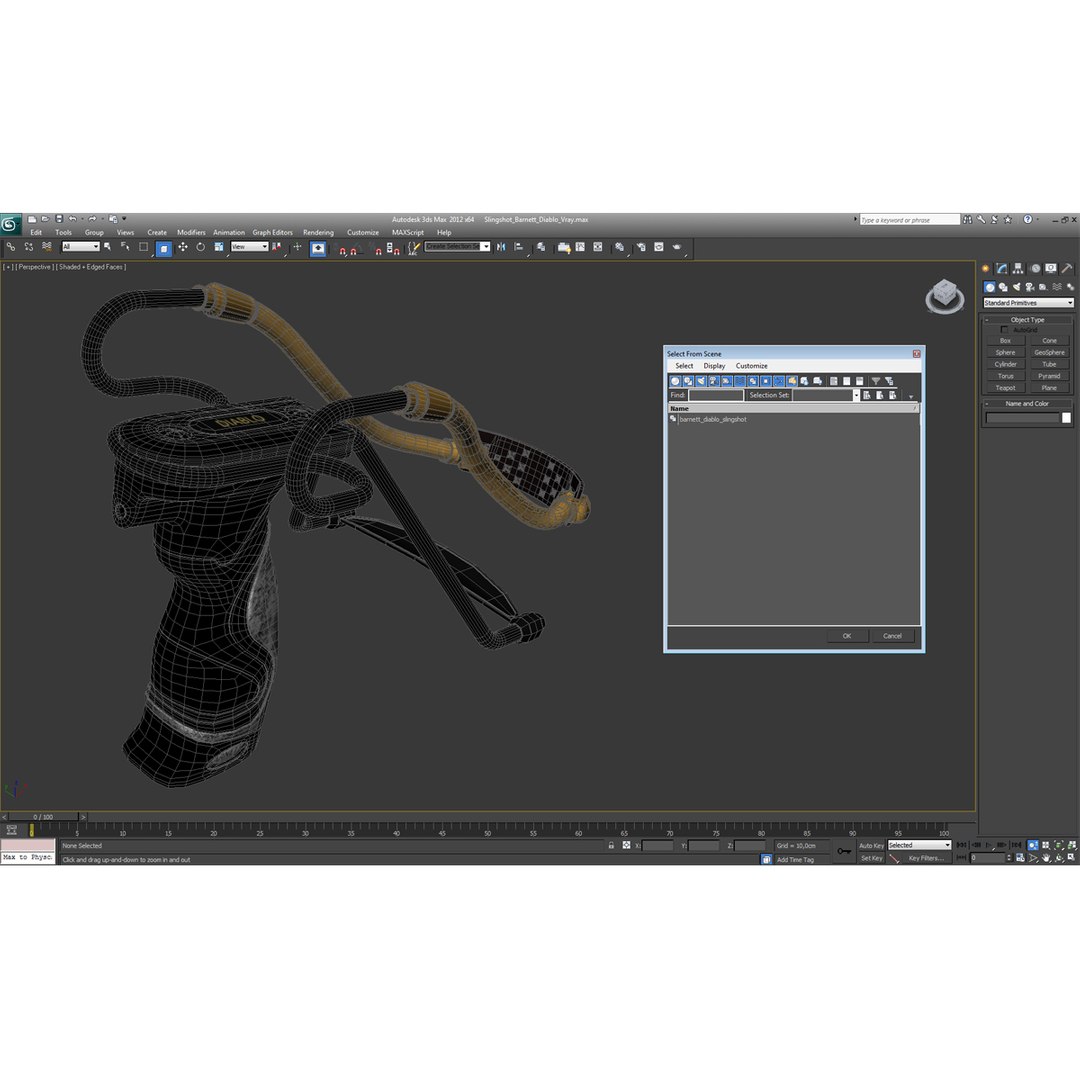1080x1080 pixels.
Task: Click the Select and Link tool
Action: [10, 247]
